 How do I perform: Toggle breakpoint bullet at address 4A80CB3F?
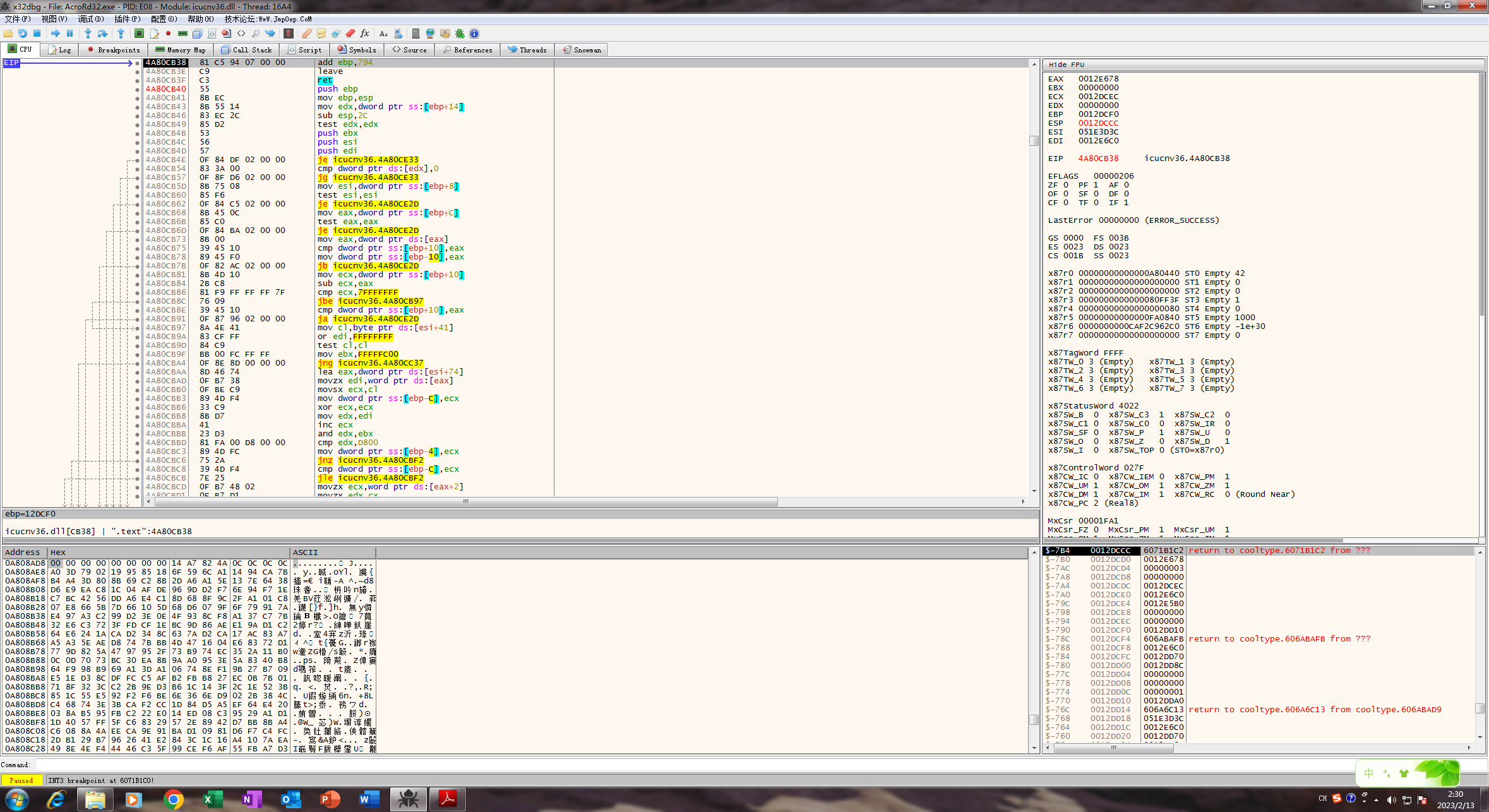pos(137,80)
